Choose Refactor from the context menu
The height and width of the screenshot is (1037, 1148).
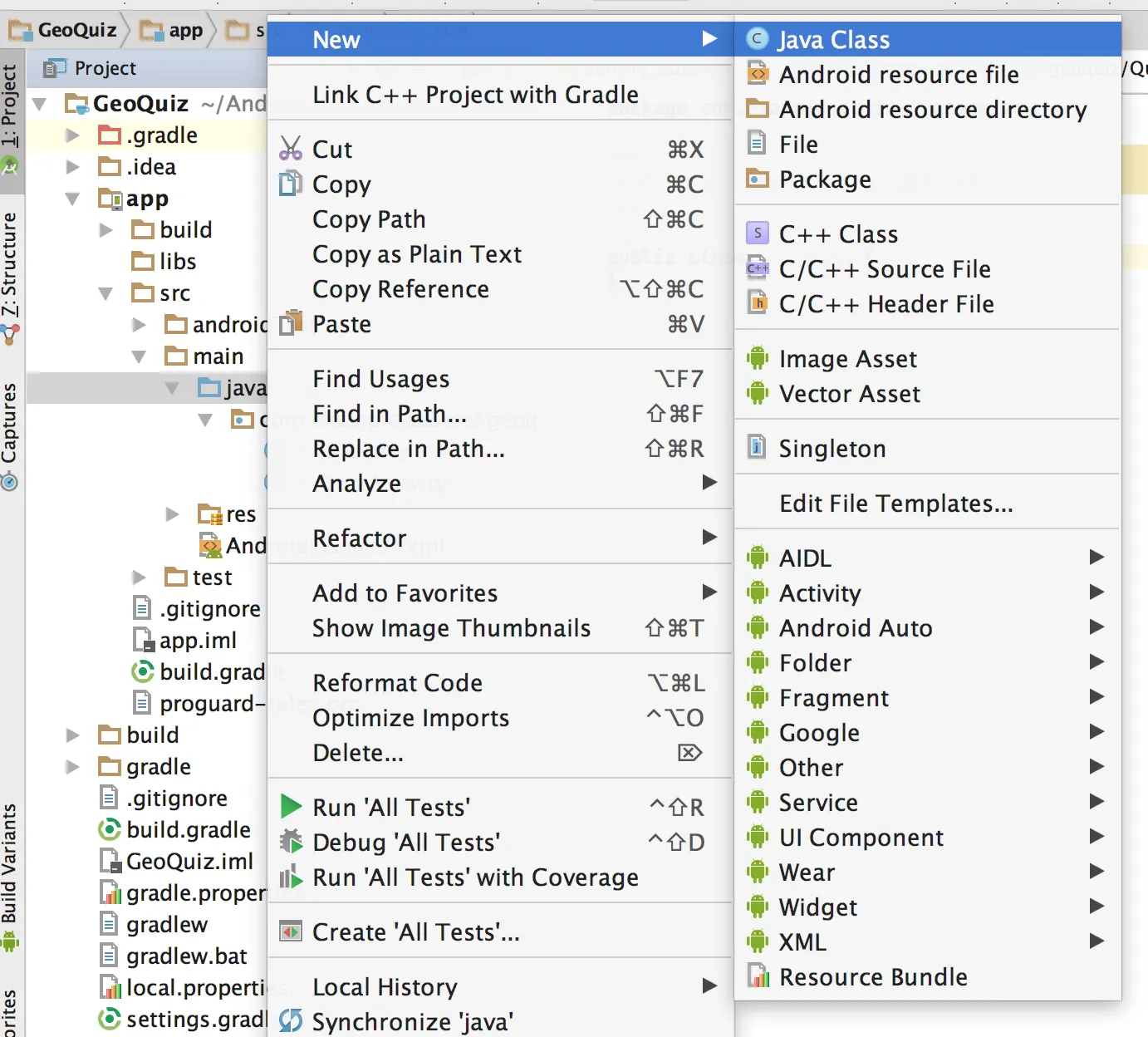click(360, 538)
